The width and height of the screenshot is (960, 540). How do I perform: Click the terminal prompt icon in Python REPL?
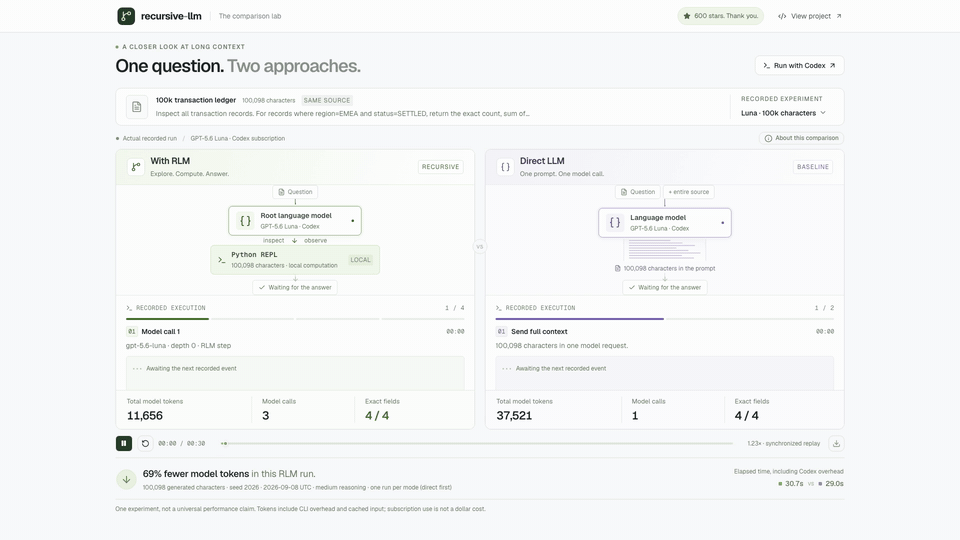pyautogui.click(x=222, y=260)
